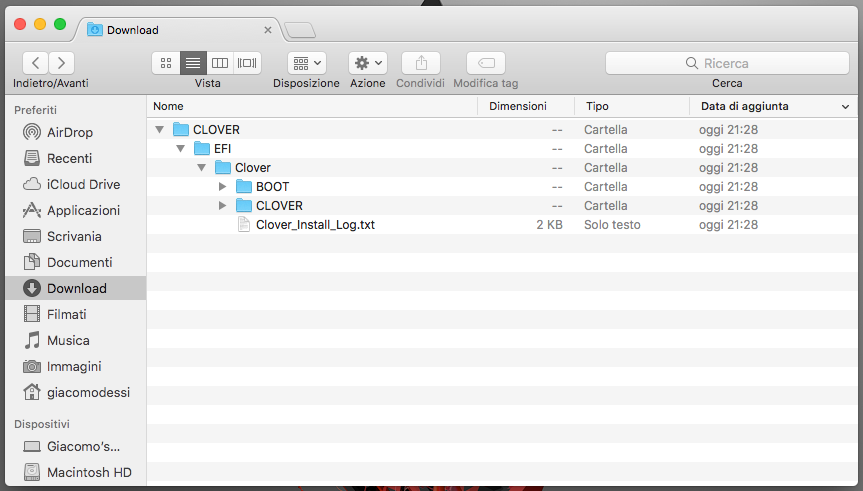Select the EFI folder icon
The width and height of the screenshot is (863, 491).
(x=202, y=149)
